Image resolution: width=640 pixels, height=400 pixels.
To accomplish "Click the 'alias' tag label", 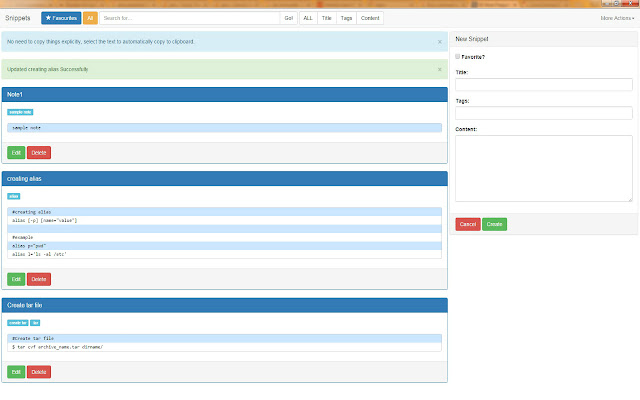I will point(14,196).
